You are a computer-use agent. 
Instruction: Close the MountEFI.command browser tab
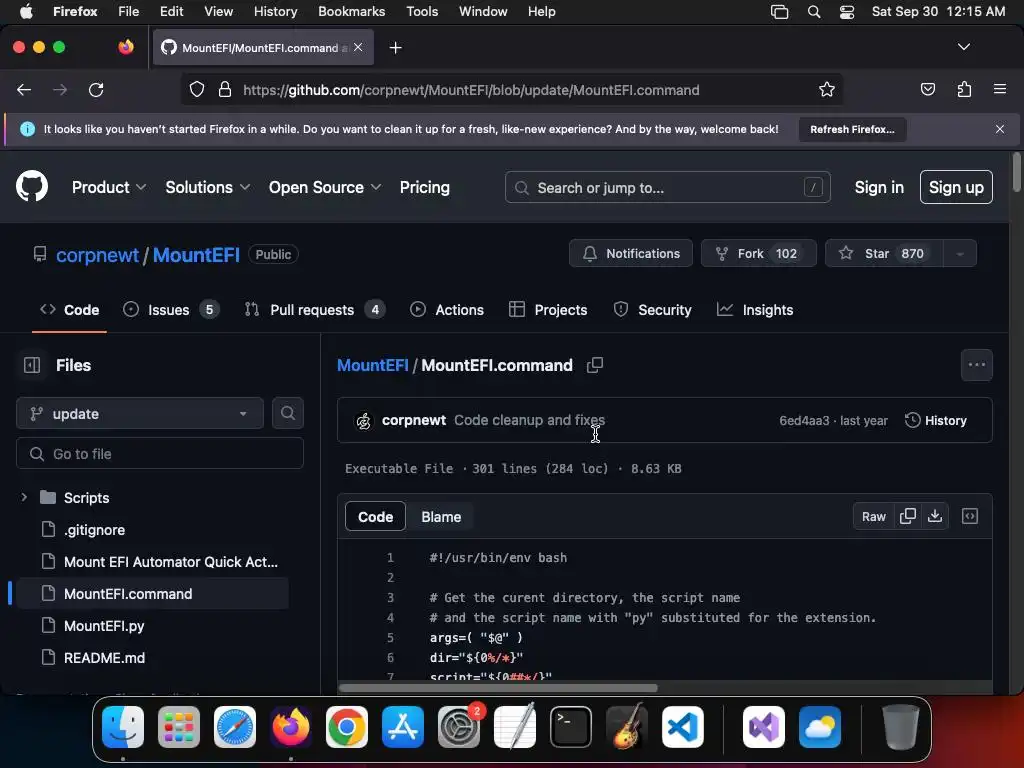358,47
